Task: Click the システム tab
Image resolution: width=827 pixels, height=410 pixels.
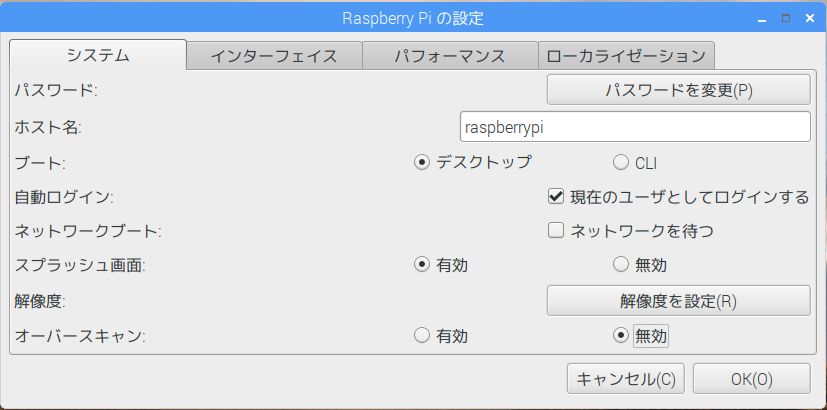Action: point(98,55)
